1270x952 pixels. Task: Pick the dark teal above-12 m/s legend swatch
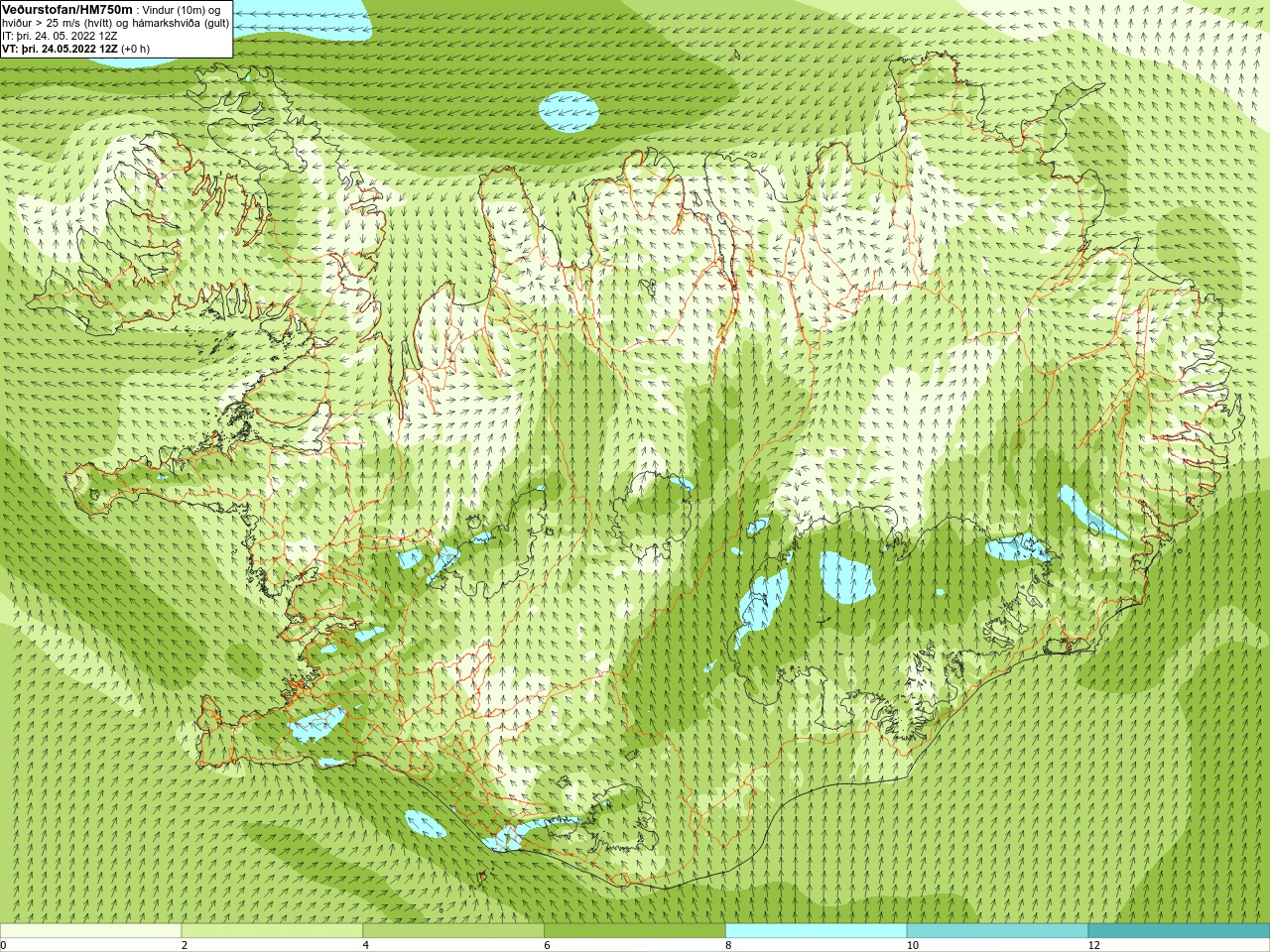click(1179, 931)
